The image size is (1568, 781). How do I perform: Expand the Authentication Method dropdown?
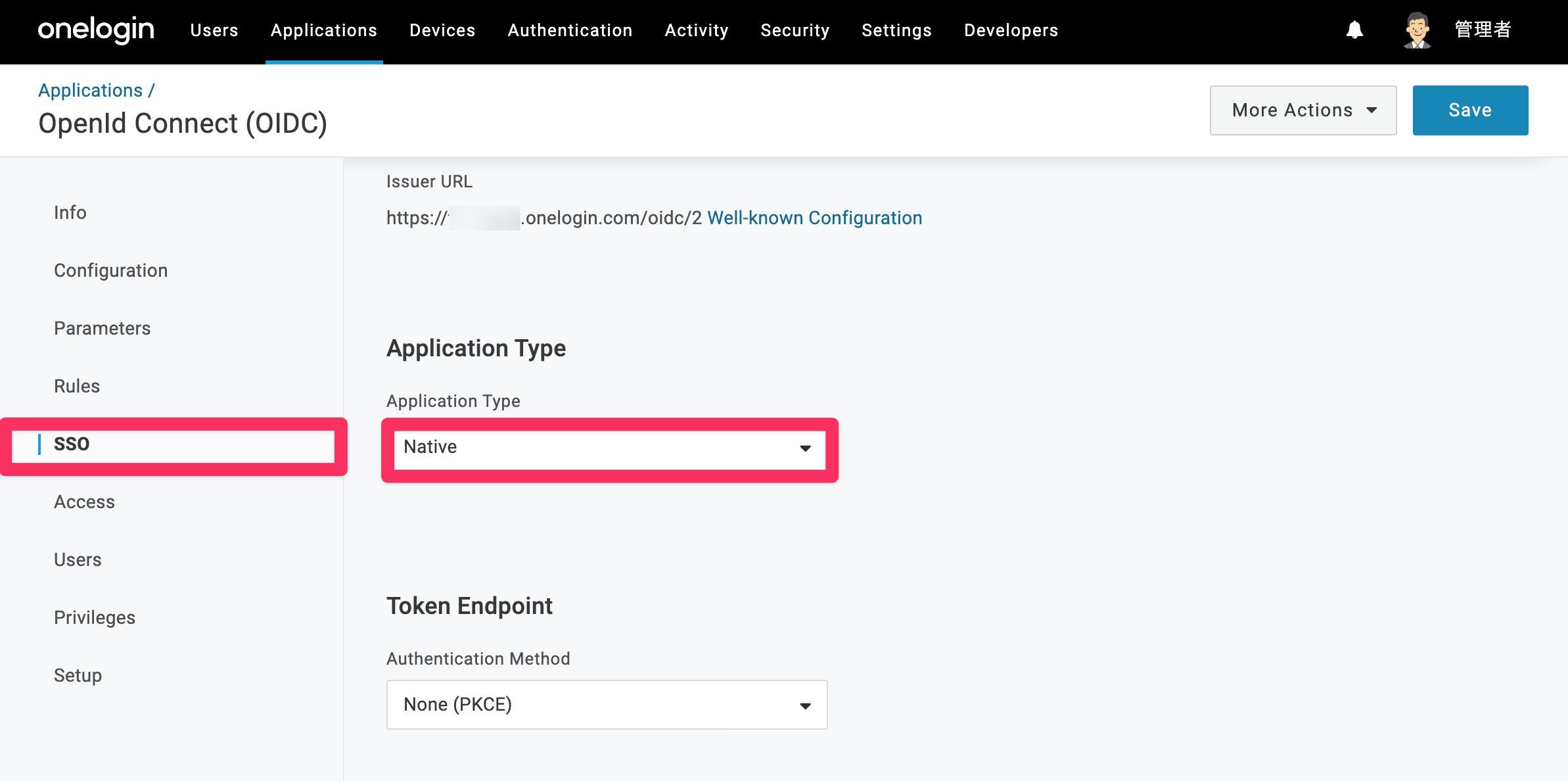[x=607, y=705]
